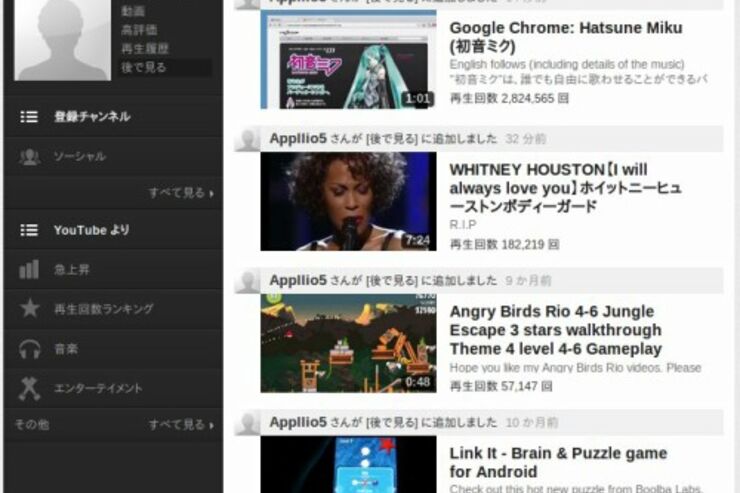The height and width of the screenshot is (493, 740).
Task: Click the 32 分前 timestamp
Action: coord(526,139)
